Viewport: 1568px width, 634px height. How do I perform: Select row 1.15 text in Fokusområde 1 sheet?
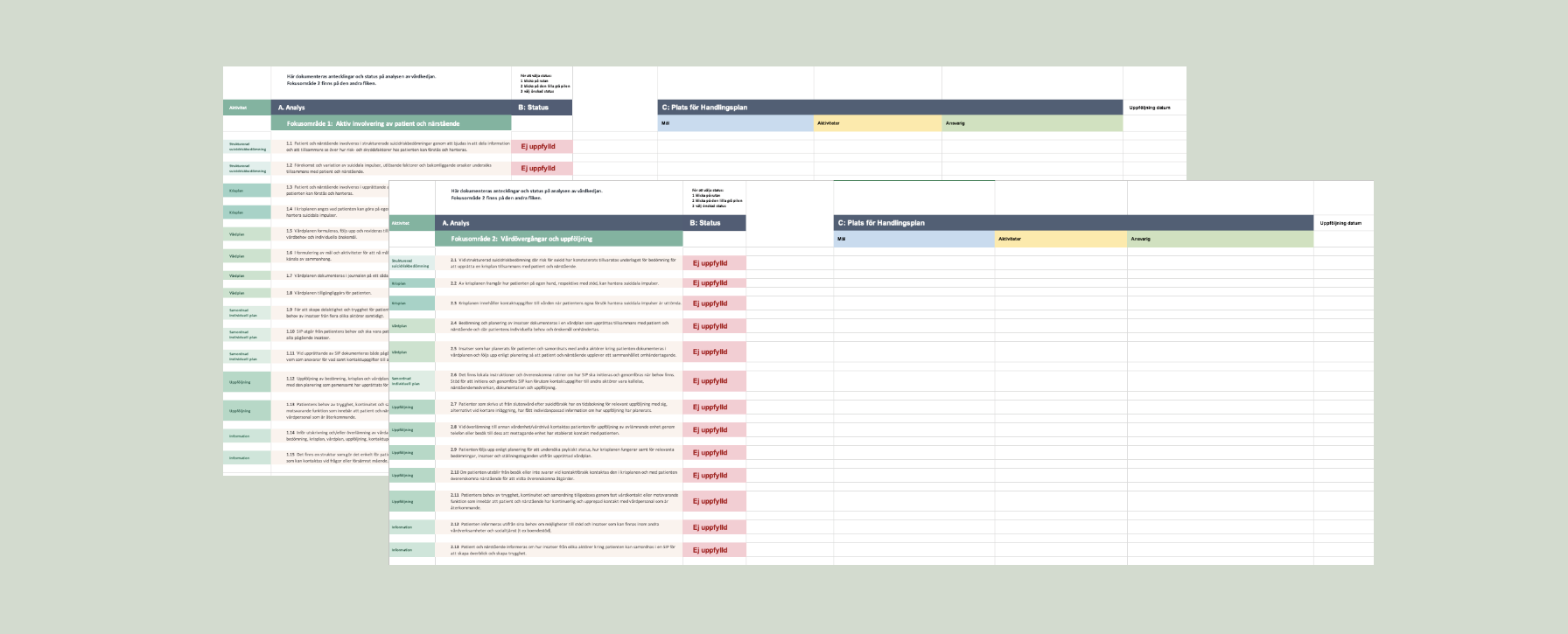(337, 457)
